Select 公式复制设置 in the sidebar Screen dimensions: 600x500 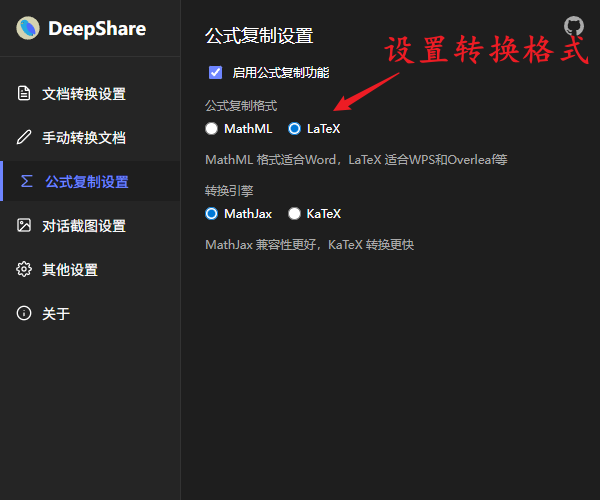(90, 181)
